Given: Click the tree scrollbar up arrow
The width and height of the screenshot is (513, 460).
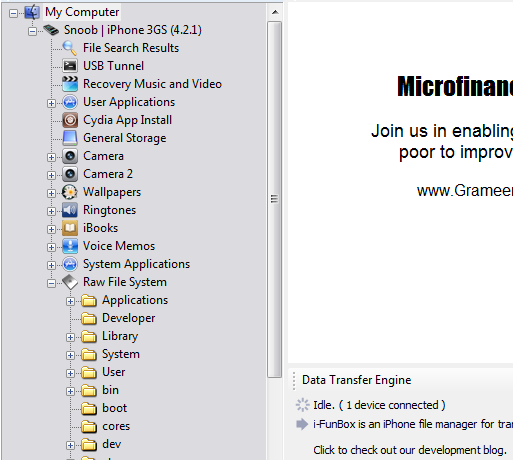Looking at the screenshot, I should click(x=275, y=12).
